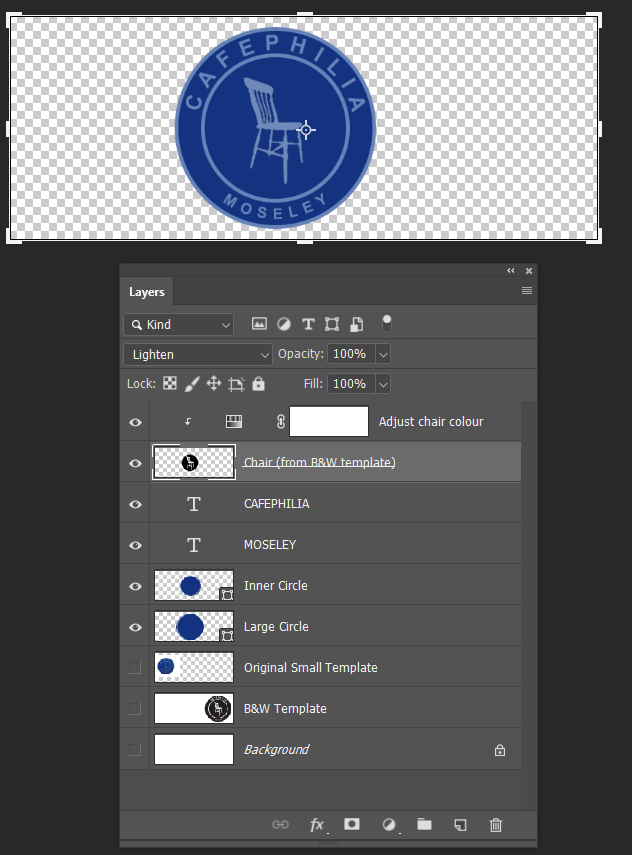Screen dimensions: 632x855
Task: Filter layers by adjustment layers icon
Action: pos(284,324)
